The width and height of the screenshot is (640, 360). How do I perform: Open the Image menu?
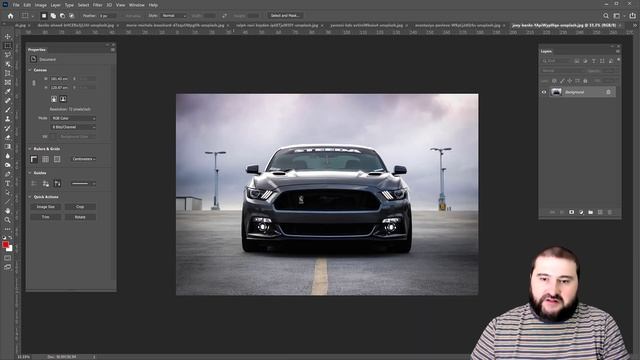click(40, 5)
